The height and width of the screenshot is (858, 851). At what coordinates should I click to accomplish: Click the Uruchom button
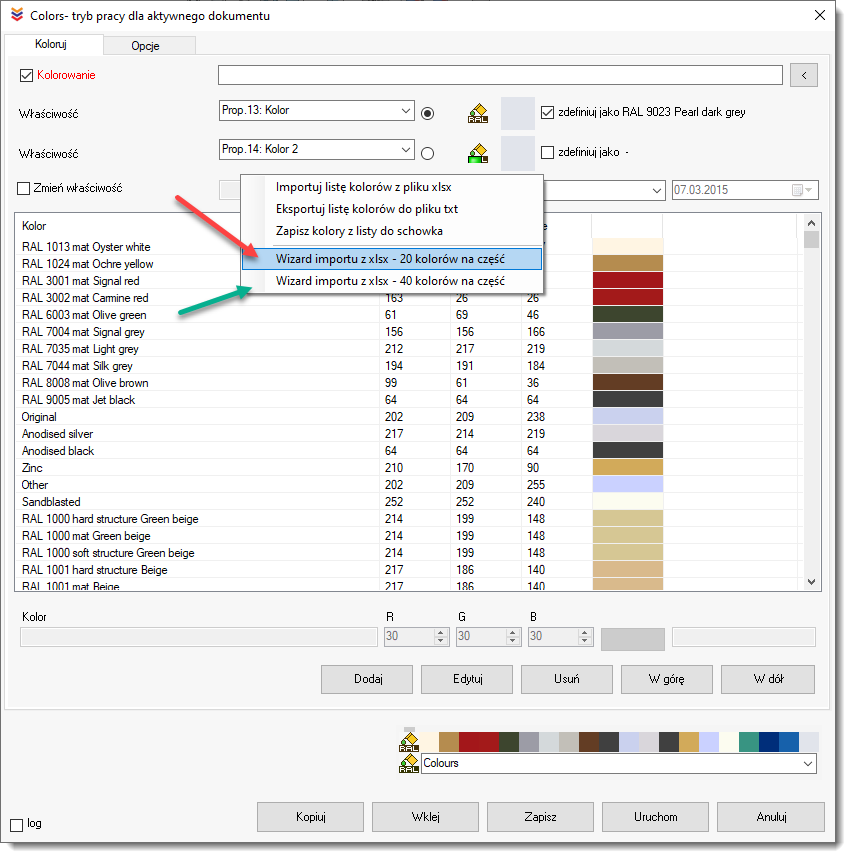point(655,817)
